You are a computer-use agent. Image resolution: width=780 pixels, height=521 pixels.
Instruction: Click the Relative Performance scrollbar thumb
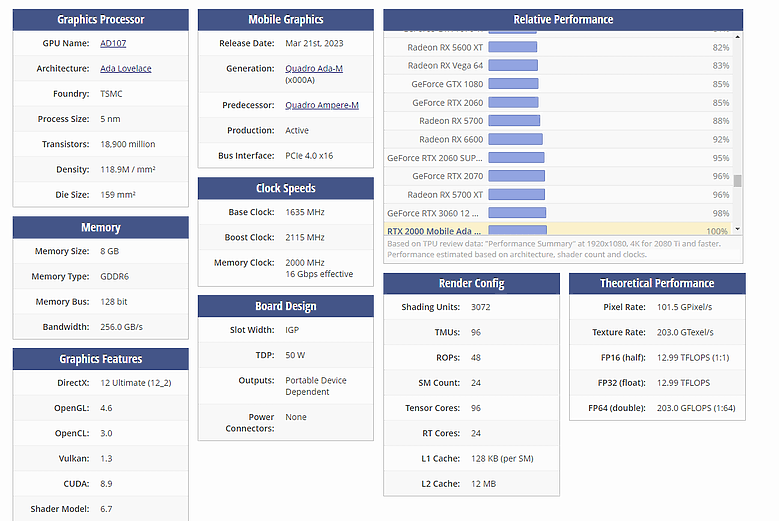point(737,181)
